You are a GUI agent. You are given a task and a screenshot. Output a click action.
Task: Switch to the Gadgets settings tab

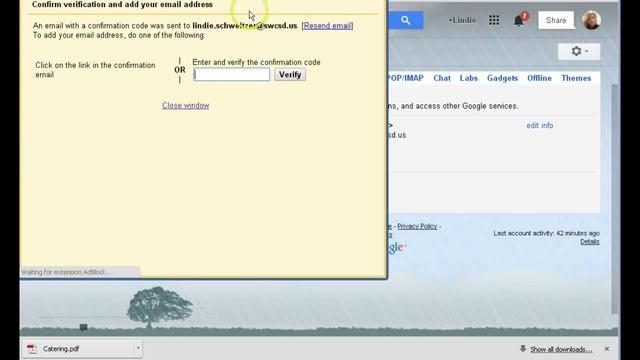[502, 78]
